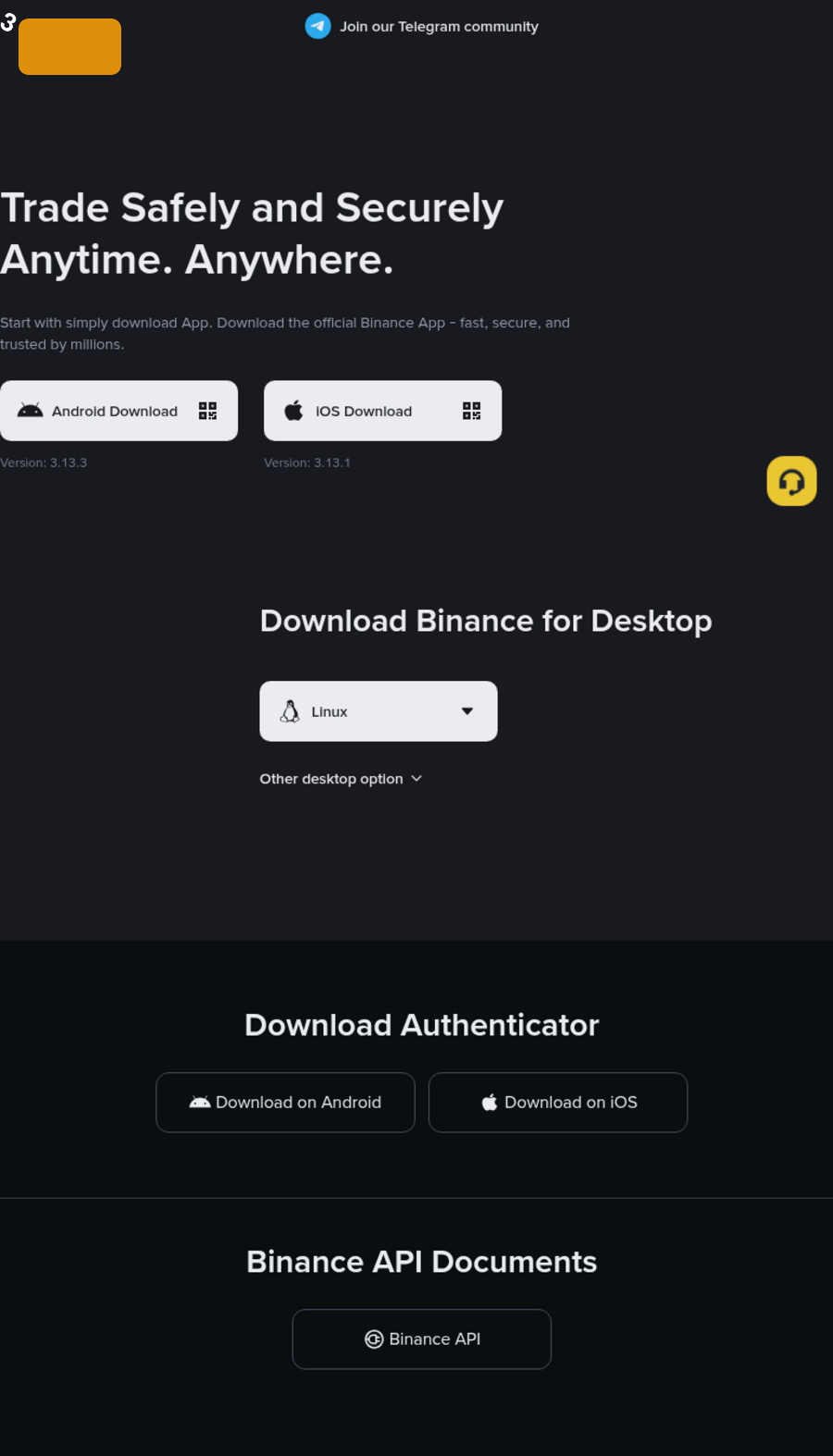The width and height of the screenshot is (833, 1456).
Task: Select the Linux text in desktop selector
Action: pyautogui.click(x=329, y=711)
